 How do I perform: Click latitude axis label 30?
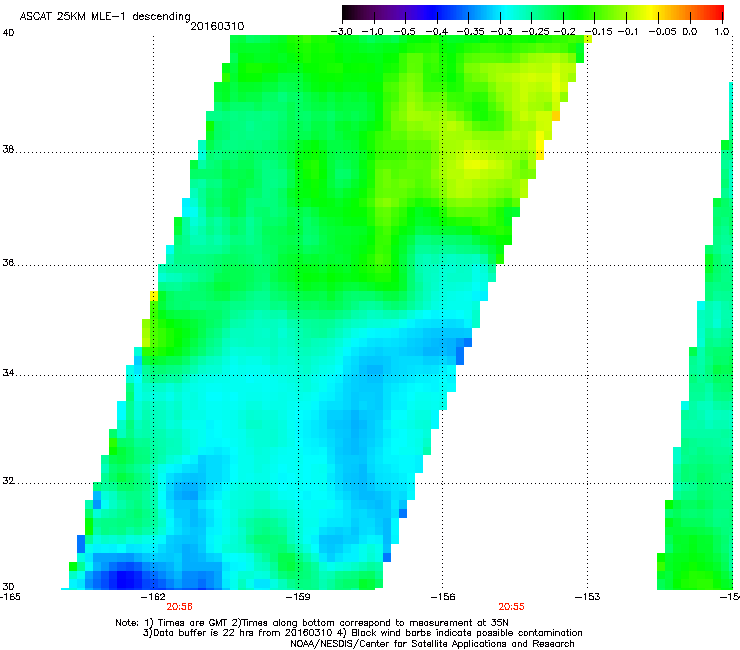coord(8,587)
